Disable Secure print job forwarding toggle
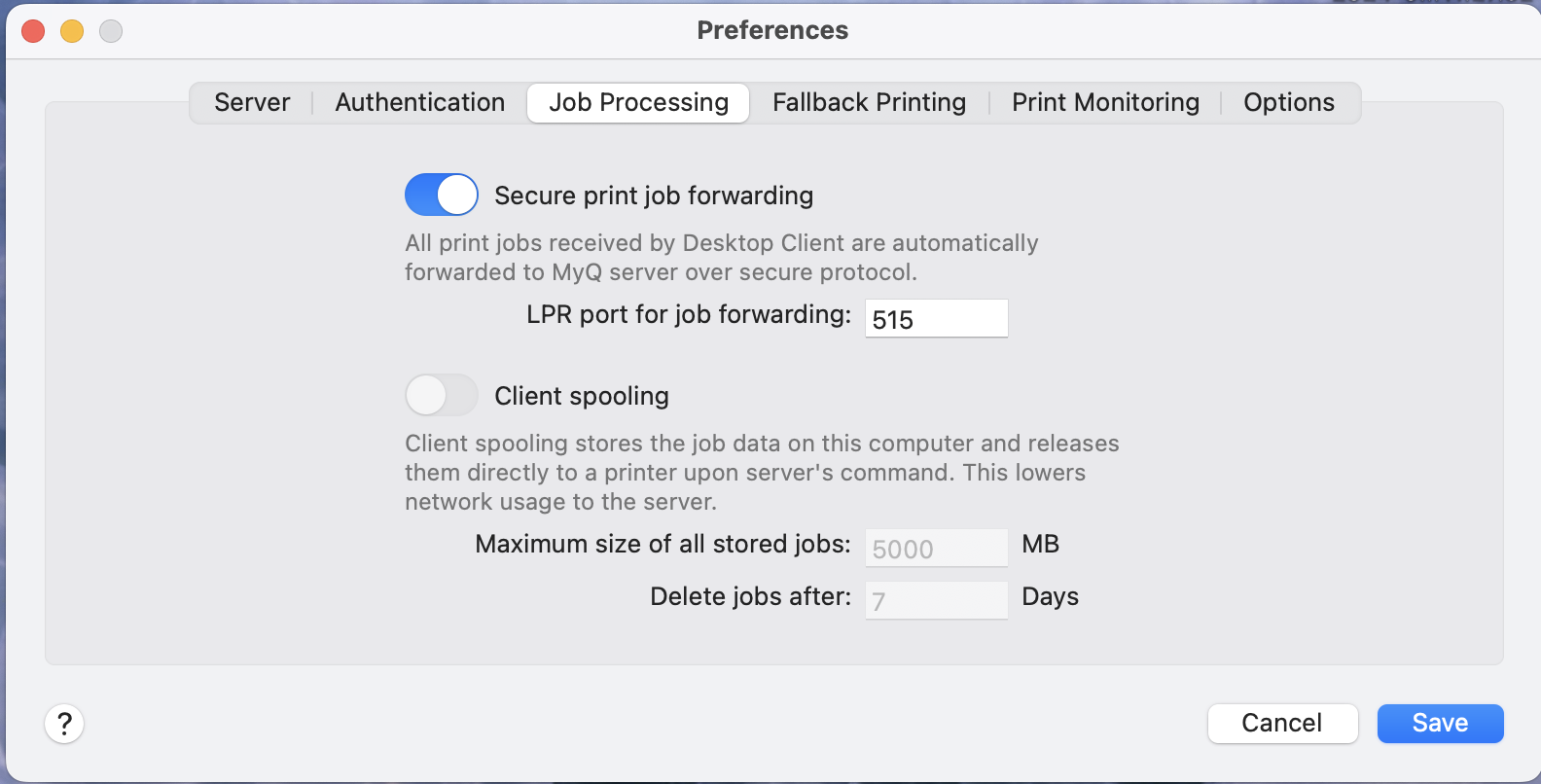This screenshot has width=1541, height=784. coord(441,195)
